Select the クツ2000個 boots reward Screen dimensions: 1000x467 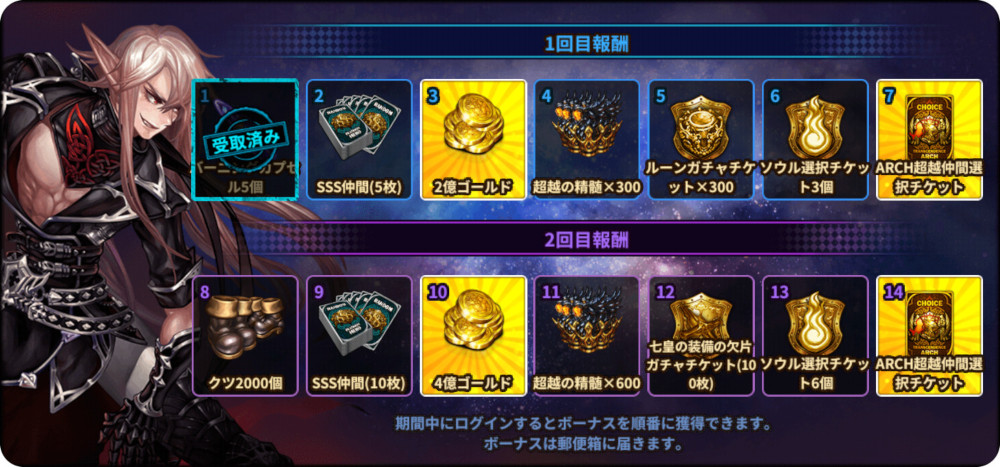point(246,336)
